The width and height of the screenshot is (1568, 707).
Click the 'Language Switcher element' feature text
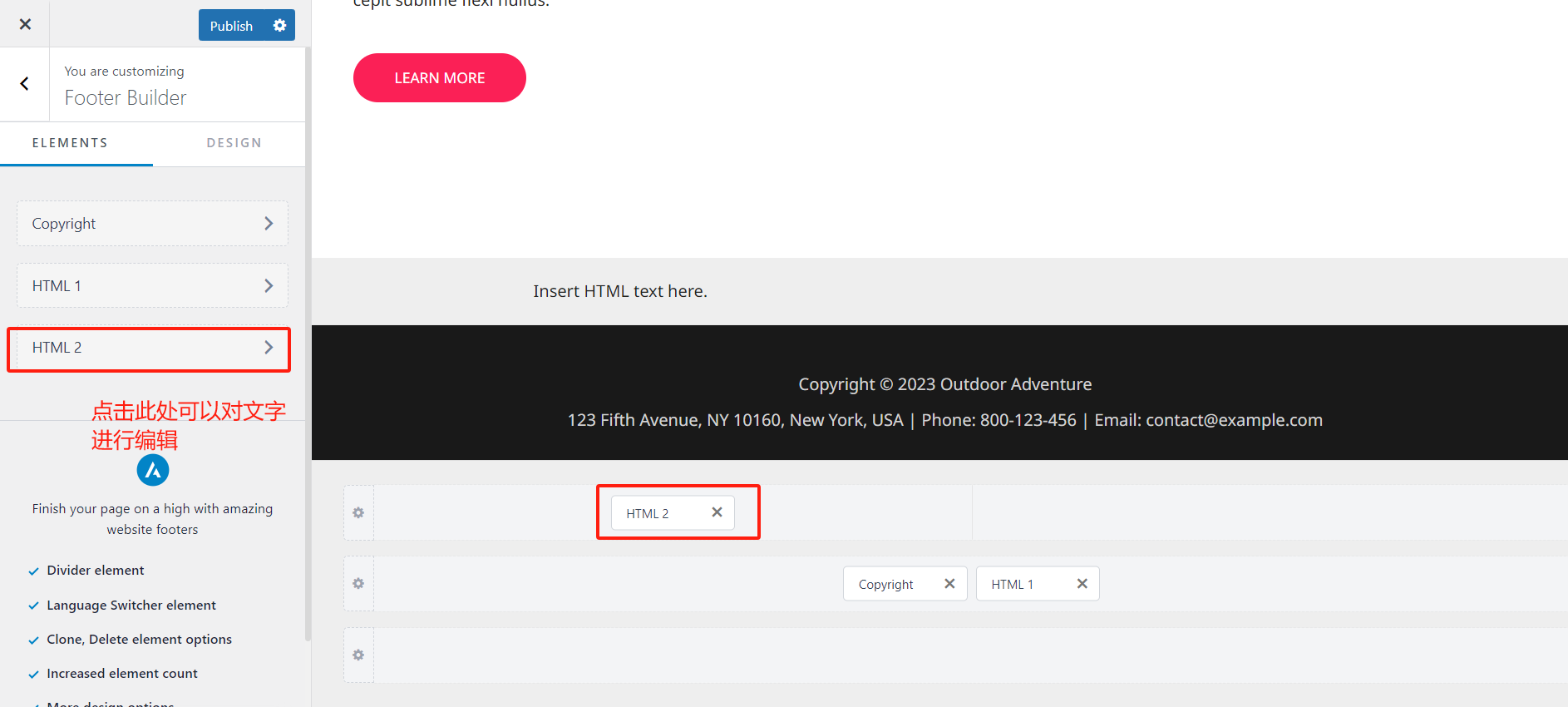pos(131,606)
